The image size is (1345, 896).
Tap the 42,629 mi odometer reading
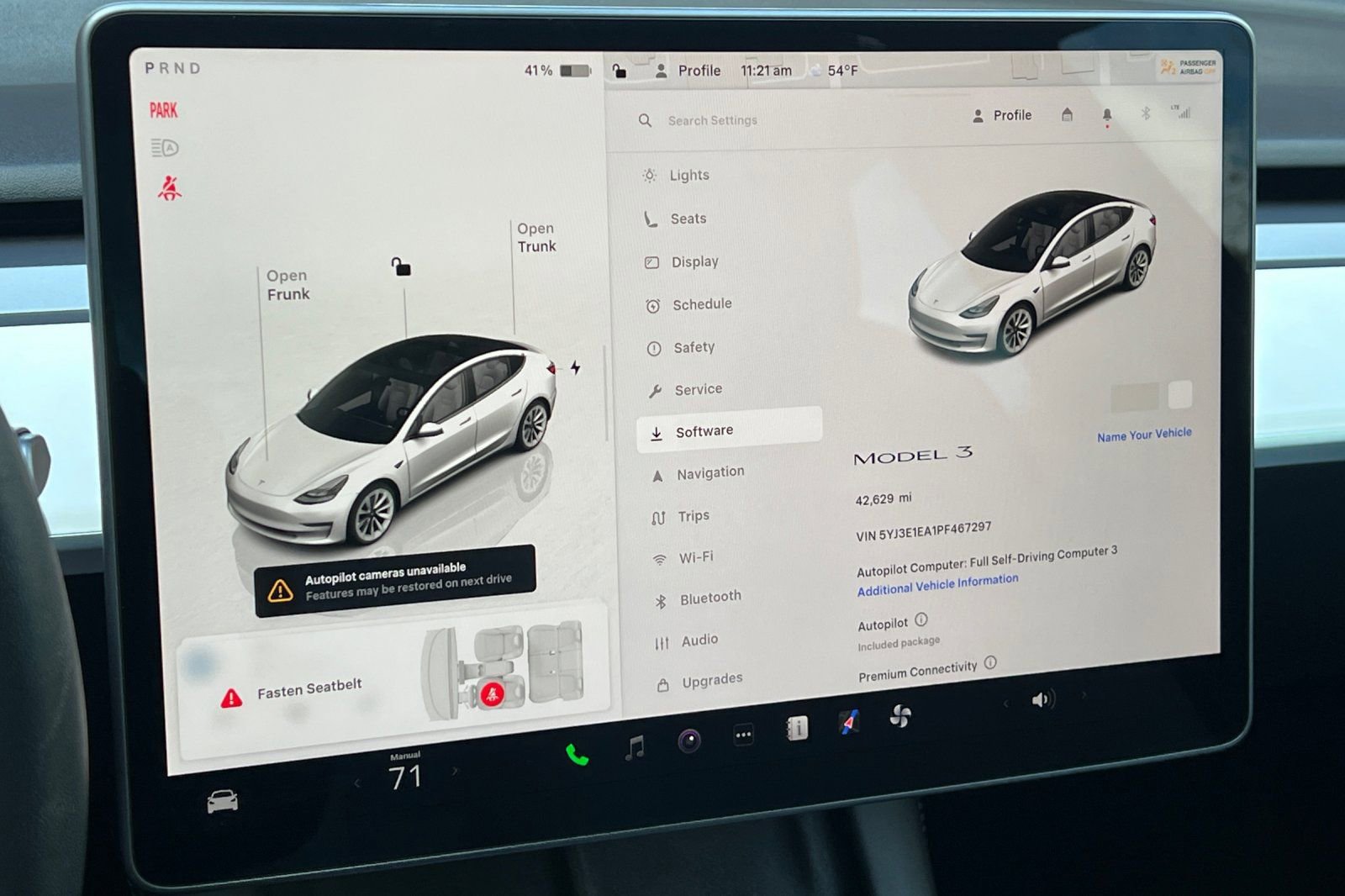click(883, 498)
